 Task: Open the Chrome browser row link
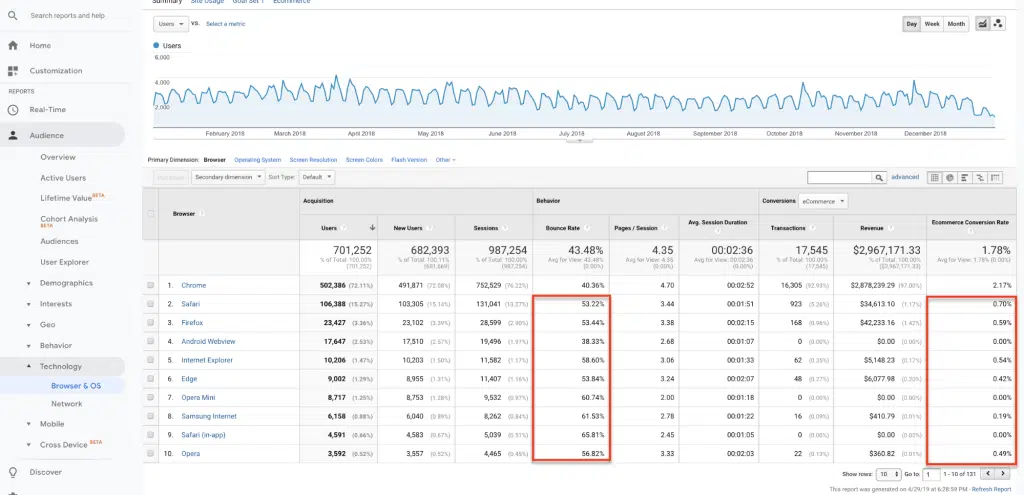click(194, 285)
